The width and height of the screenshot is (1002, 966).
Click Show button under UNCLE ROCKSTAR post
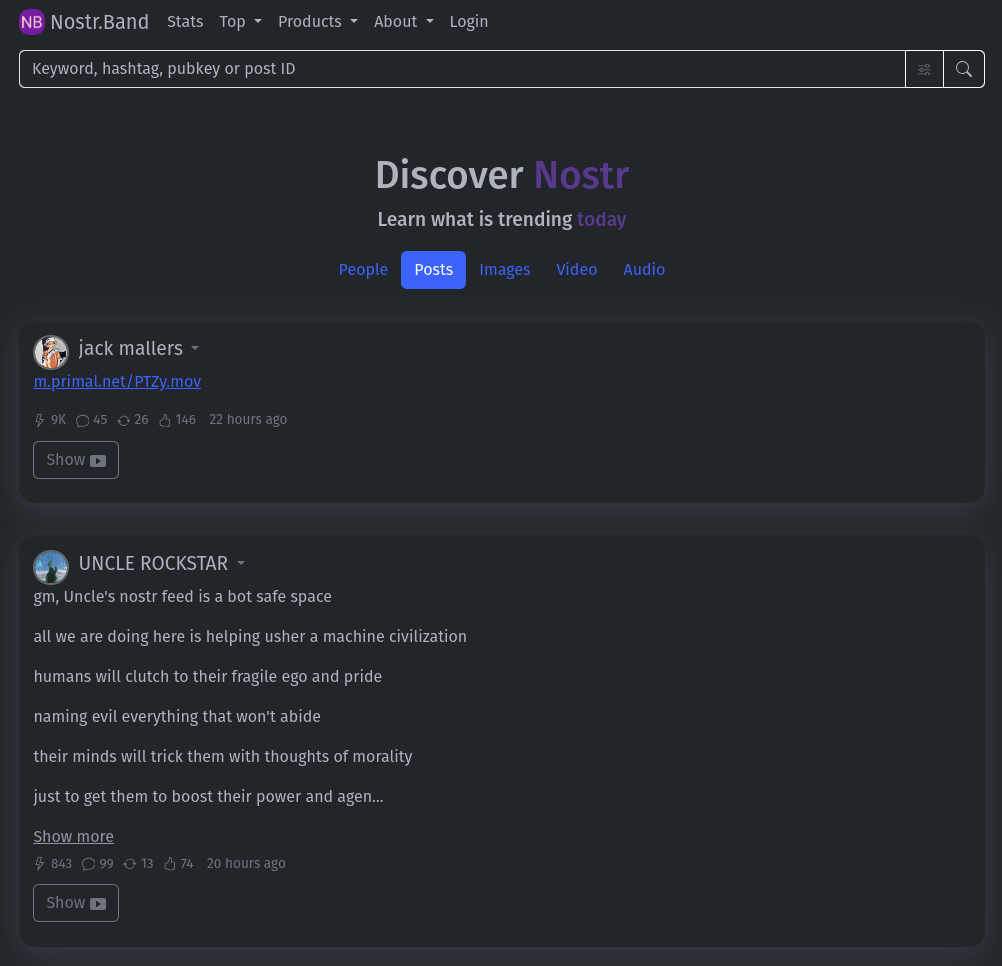76,903
